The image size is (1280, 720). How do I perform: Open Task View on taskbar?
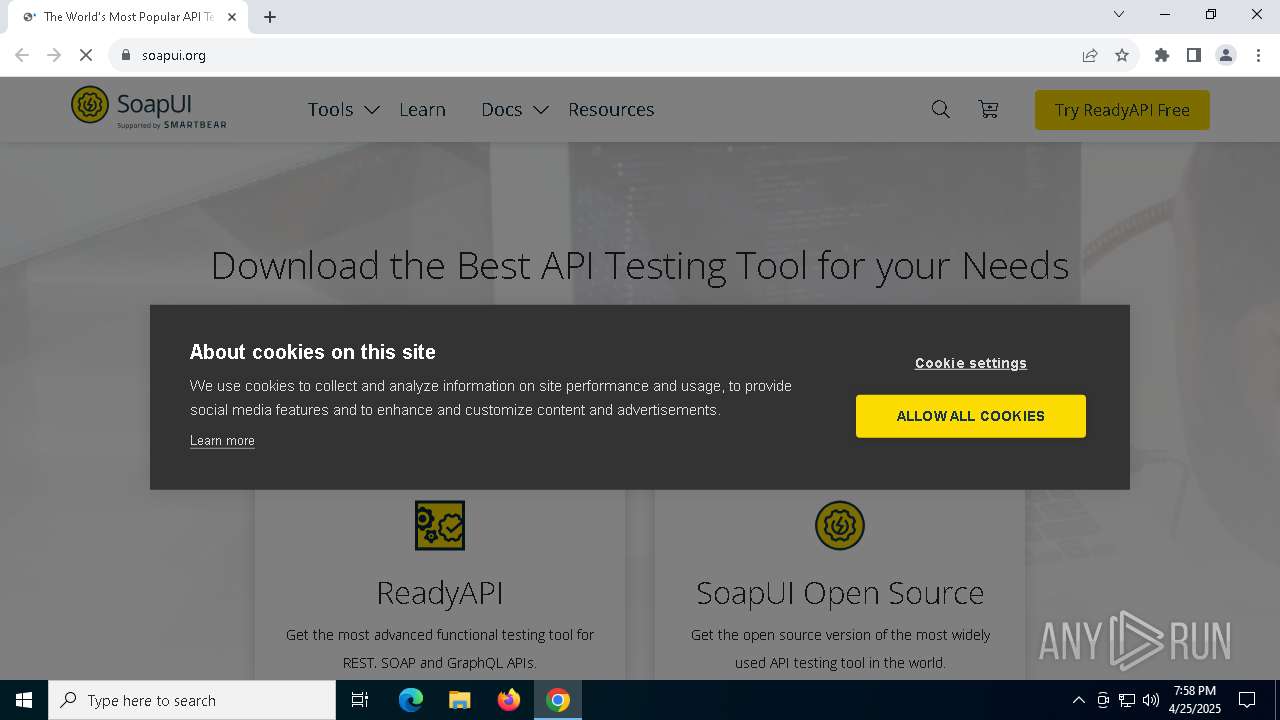[360, 700]
